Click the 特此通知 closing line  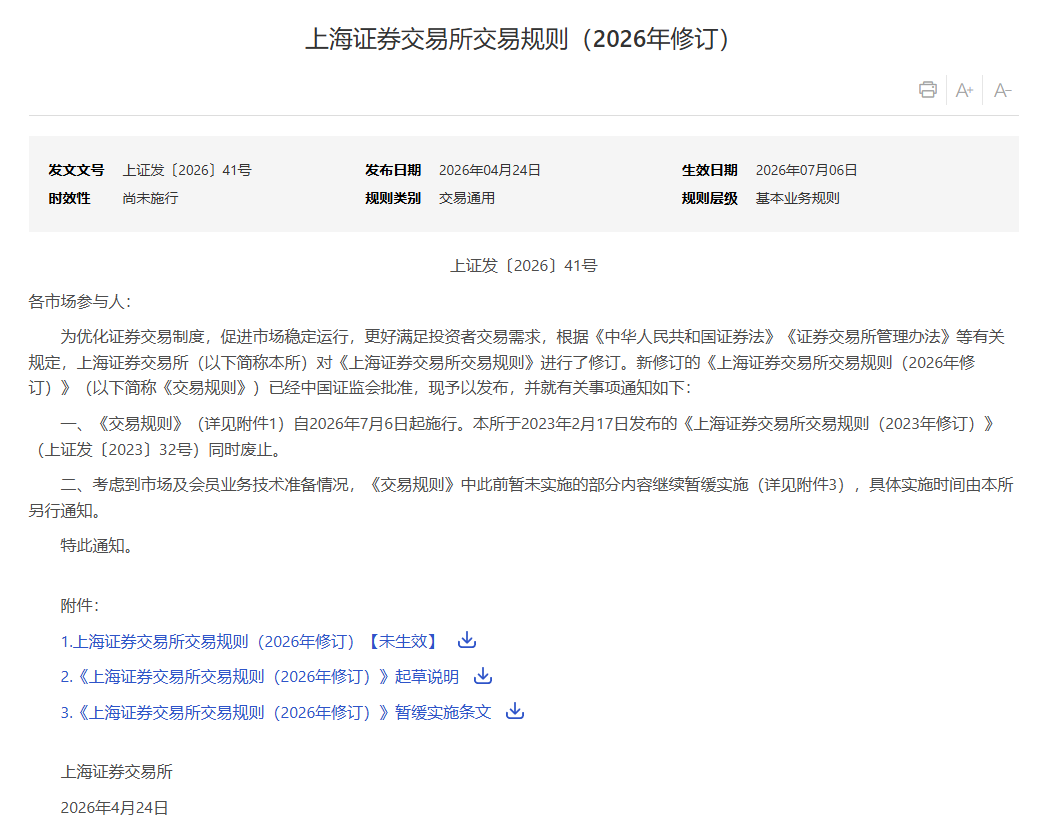click(96, 546)
